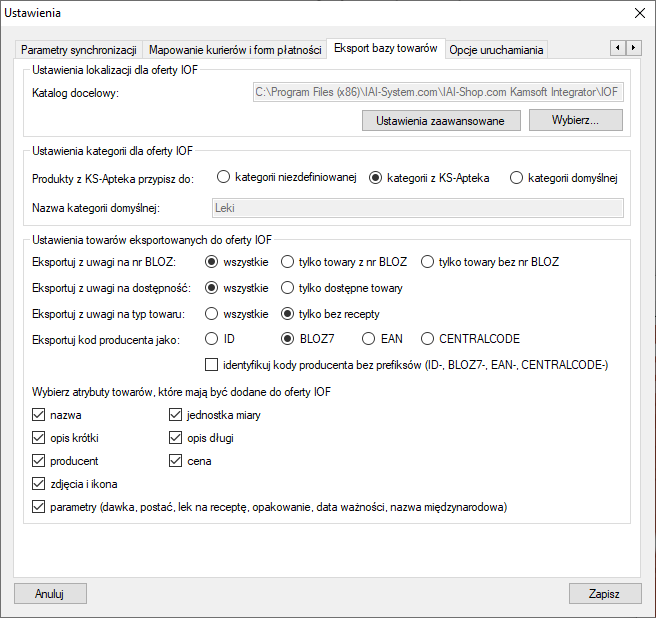Go to Opcje uruchamiania tab
The height and width of the screenshot is (618, 656).
(496, 49)
